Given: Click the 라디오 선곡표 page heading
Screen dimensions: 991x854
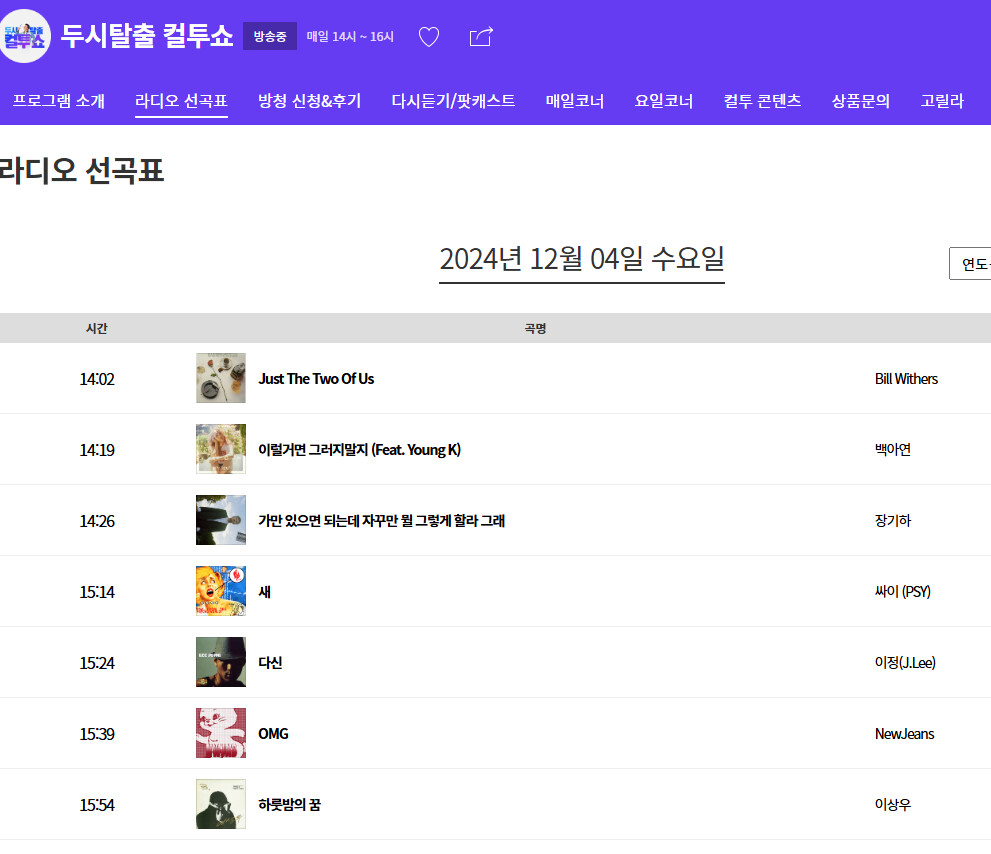Looking at the screenshot, I should (81, 171).
